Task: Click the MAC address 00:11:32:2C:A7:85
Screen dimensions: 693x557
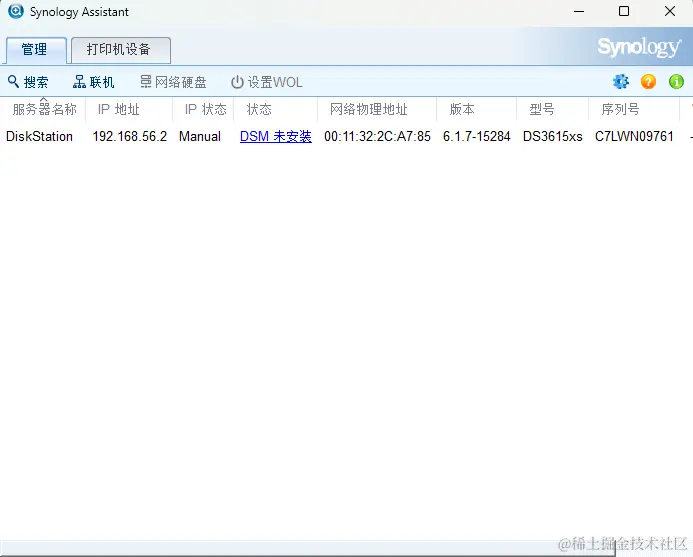Action: tap(377, 137)
